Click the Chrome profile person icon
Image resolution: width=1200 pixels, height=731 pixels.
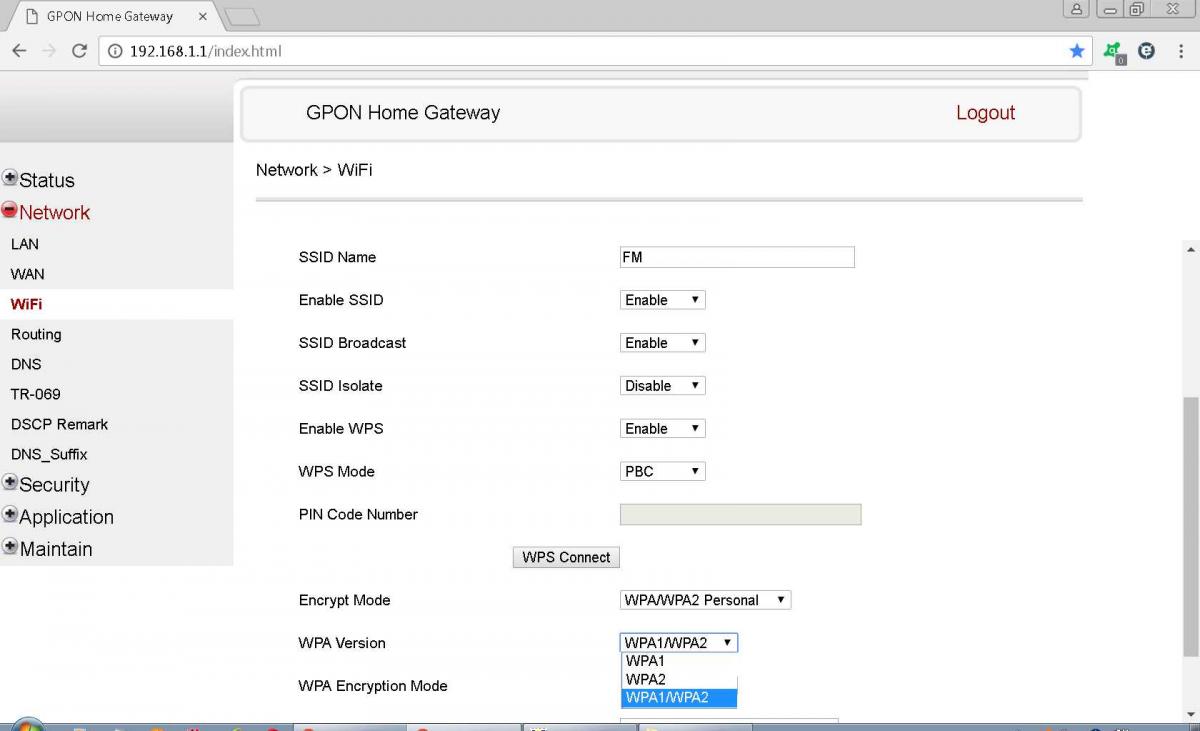[x=1076, y=9]
